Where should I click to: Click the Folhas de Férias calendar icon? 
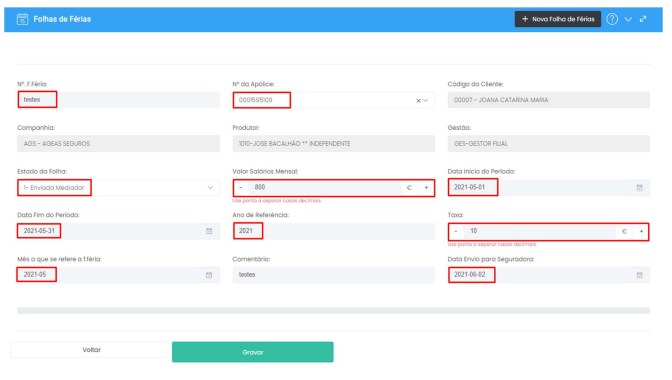pos(22,19)
